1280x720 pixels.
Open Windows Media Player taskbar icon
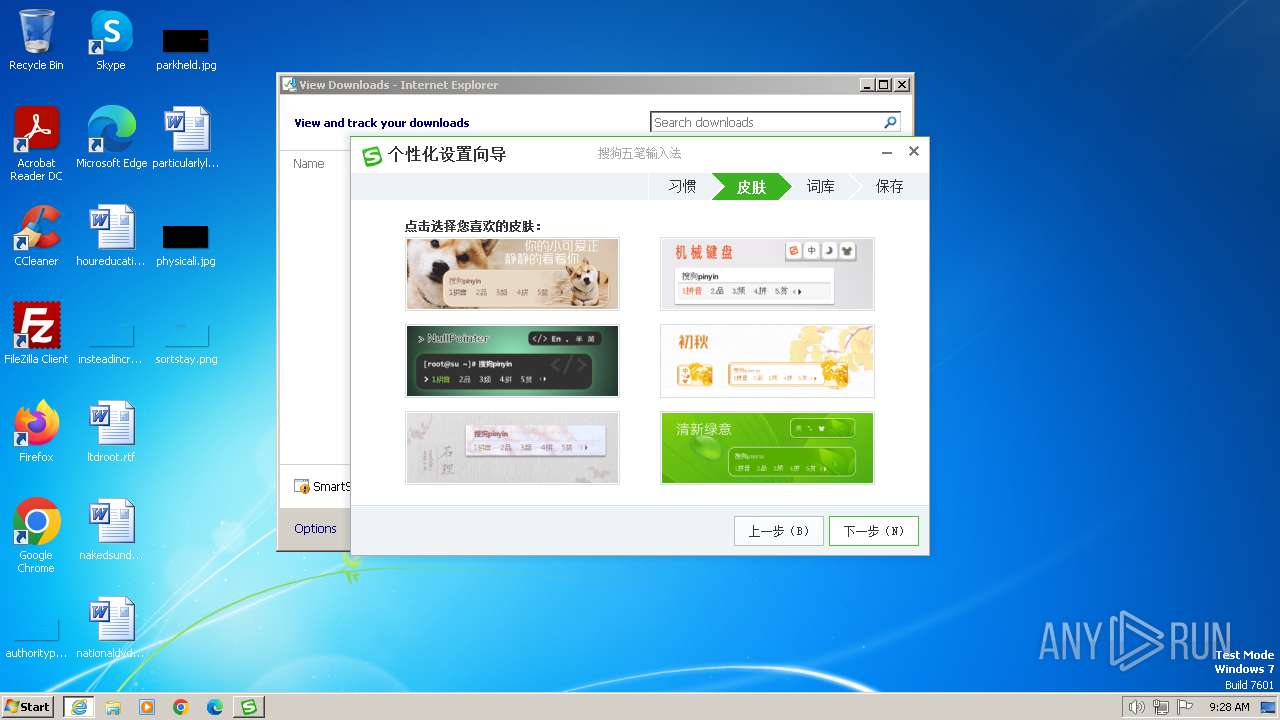click(147, 707)
